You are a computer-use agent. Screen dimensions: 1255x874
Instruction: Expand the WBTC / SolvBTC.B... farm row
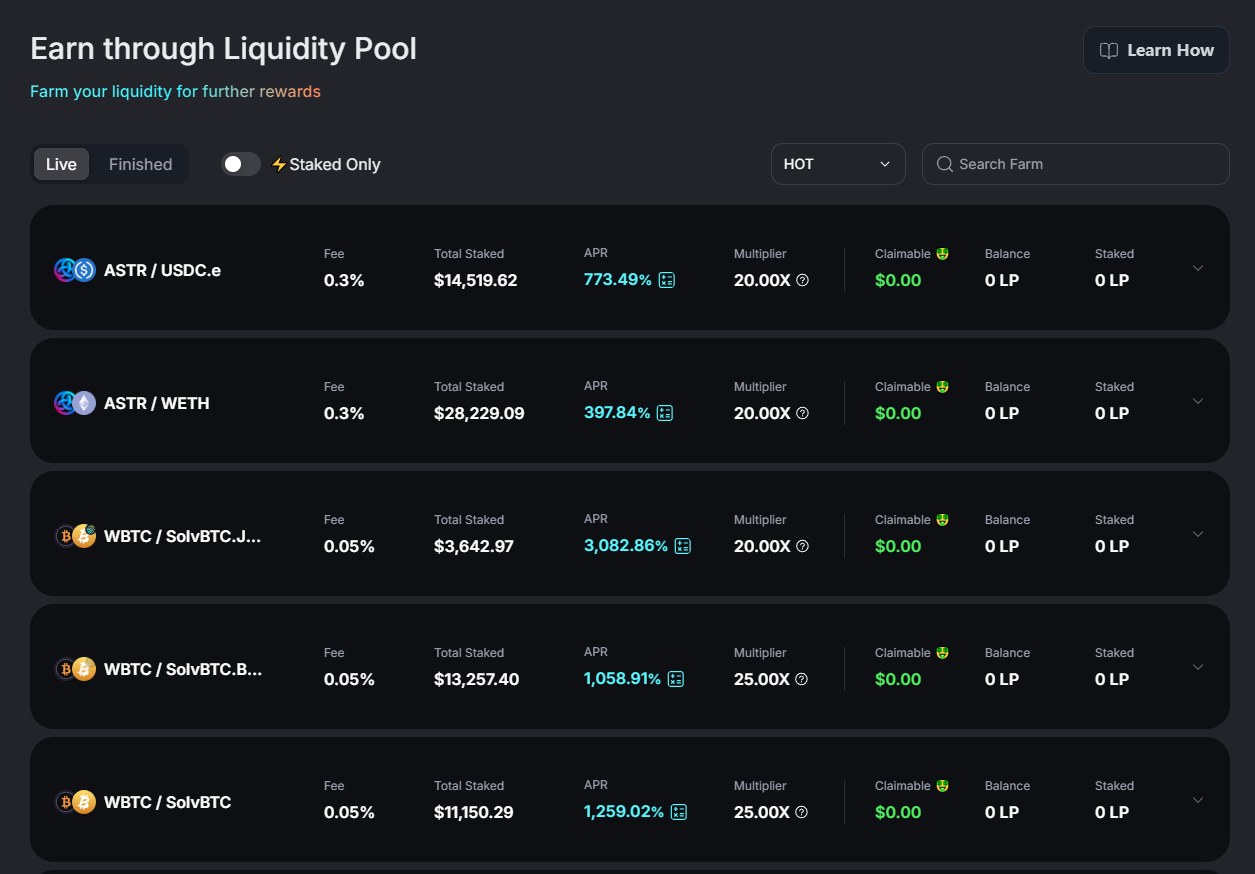1198,667
